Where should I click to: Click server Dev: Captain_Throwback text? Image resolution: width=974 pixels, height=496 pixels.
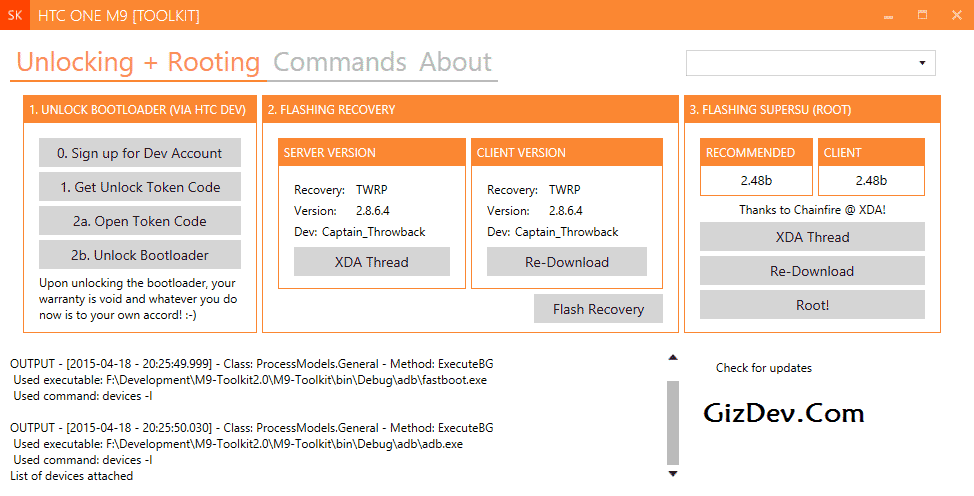[x=360, y=232]
